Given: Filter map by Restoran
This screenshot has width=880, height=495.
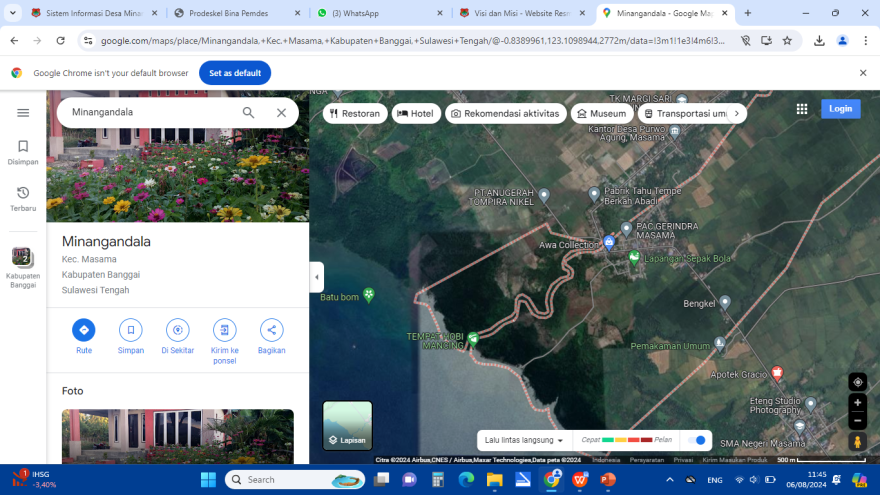Looking at the screenshot, I should tap(355, 113).
